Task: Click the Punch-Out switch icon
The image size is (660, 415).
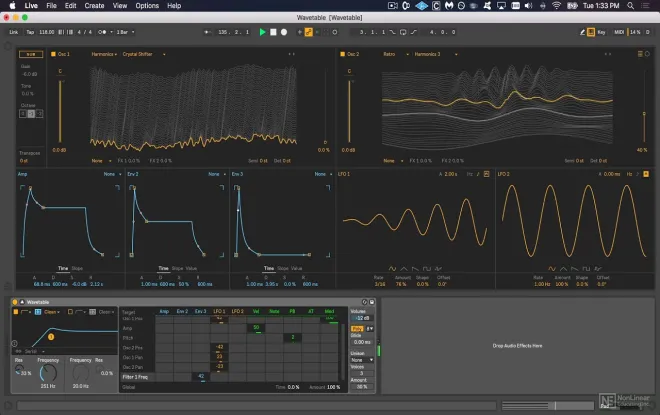Action: pos(414,32)
